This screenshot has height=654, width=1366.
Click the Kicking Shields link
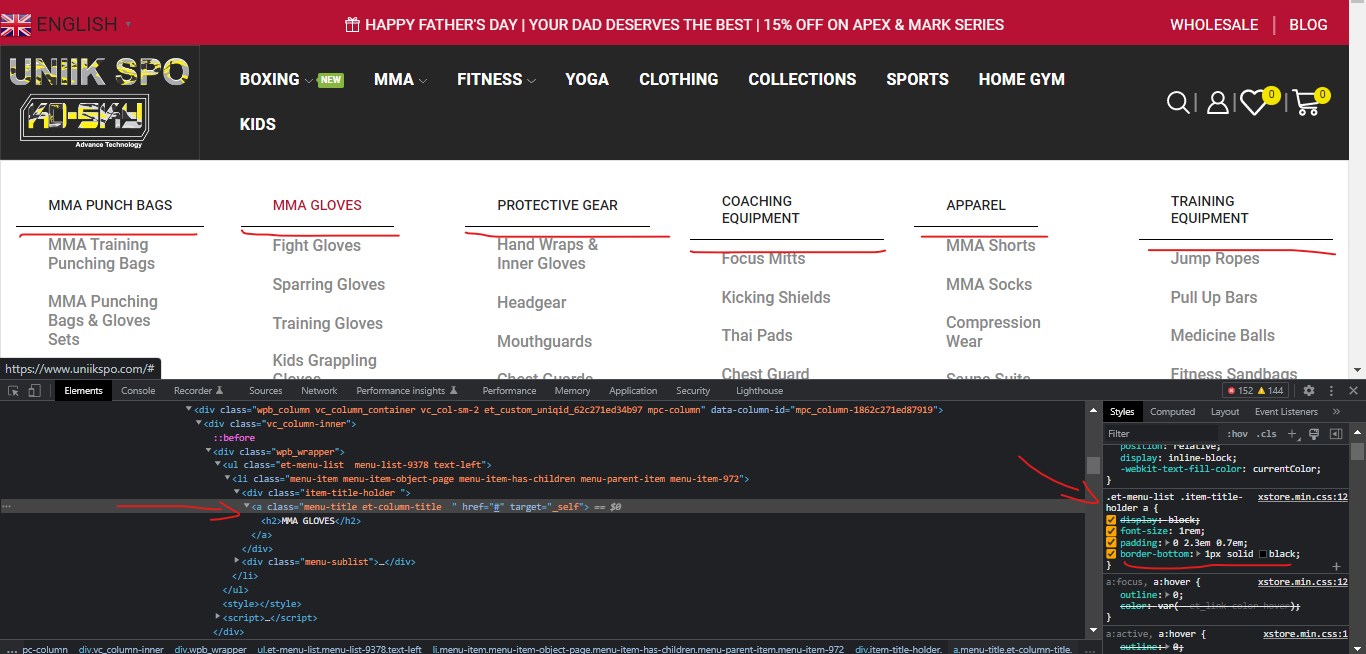tap(776, 297)
